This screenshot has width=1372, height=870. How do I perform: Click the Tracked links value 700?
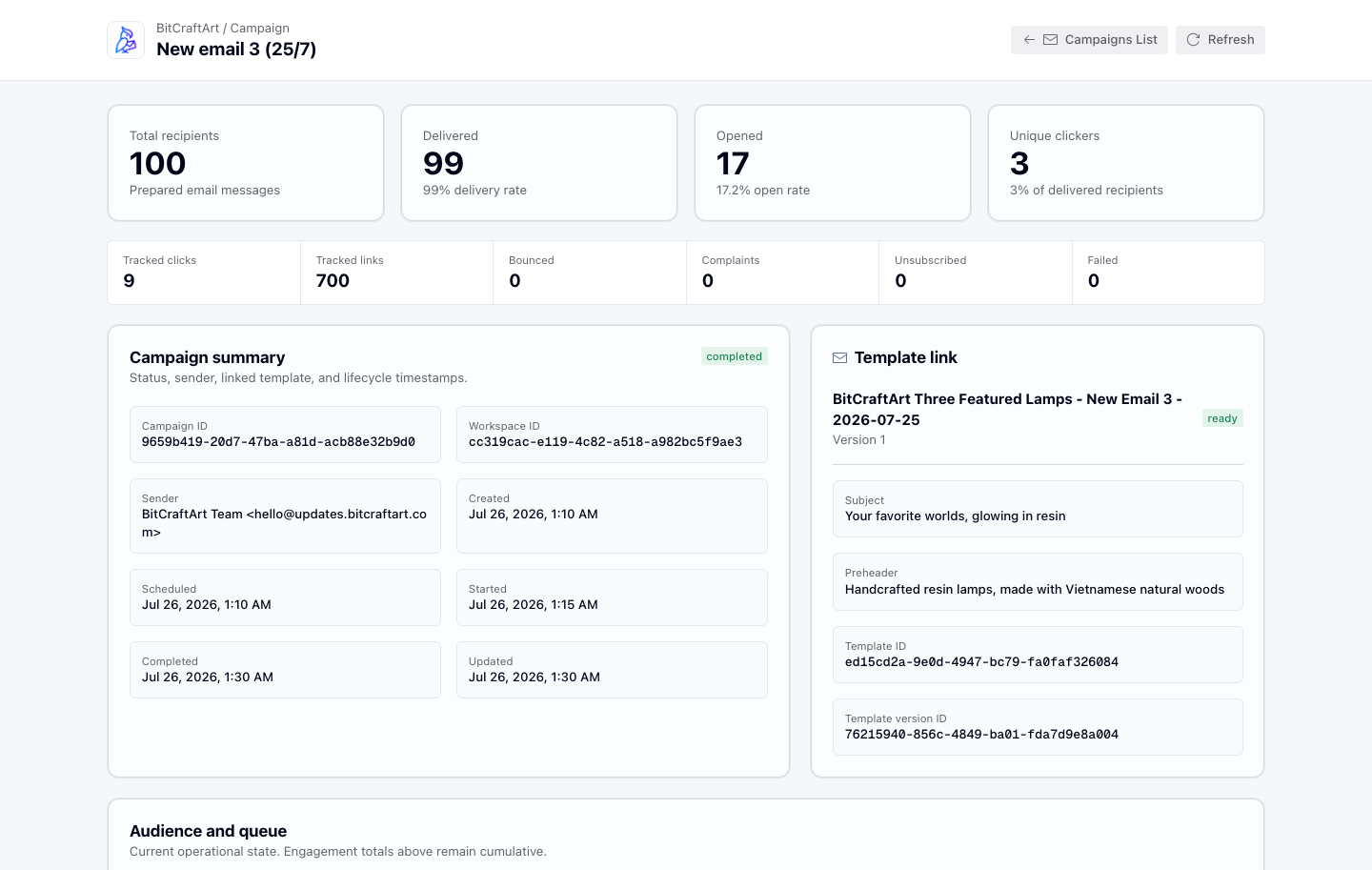pos(333,281)
